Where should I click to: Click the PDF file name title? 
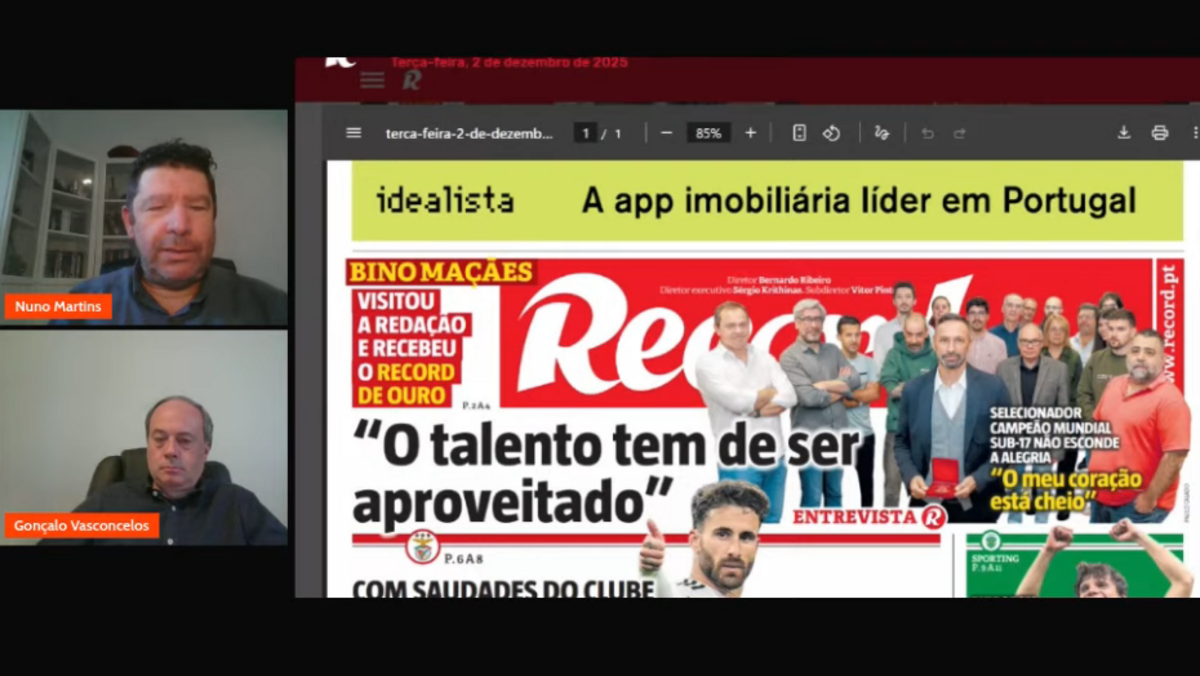pos(469,133)
